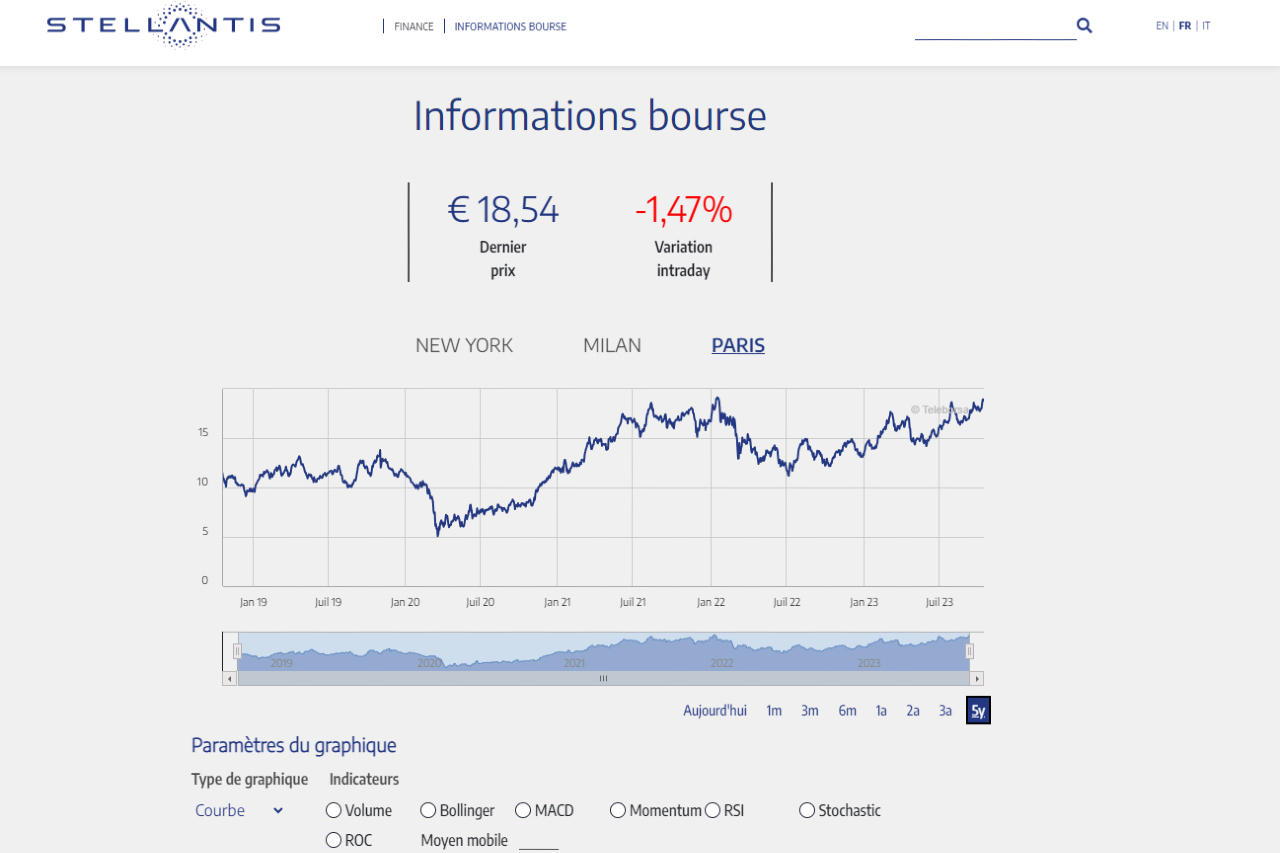Select the Aujourd'hui time range
Image resolution: width=1280 pixels, height=853 pixels.
(715, 710)
